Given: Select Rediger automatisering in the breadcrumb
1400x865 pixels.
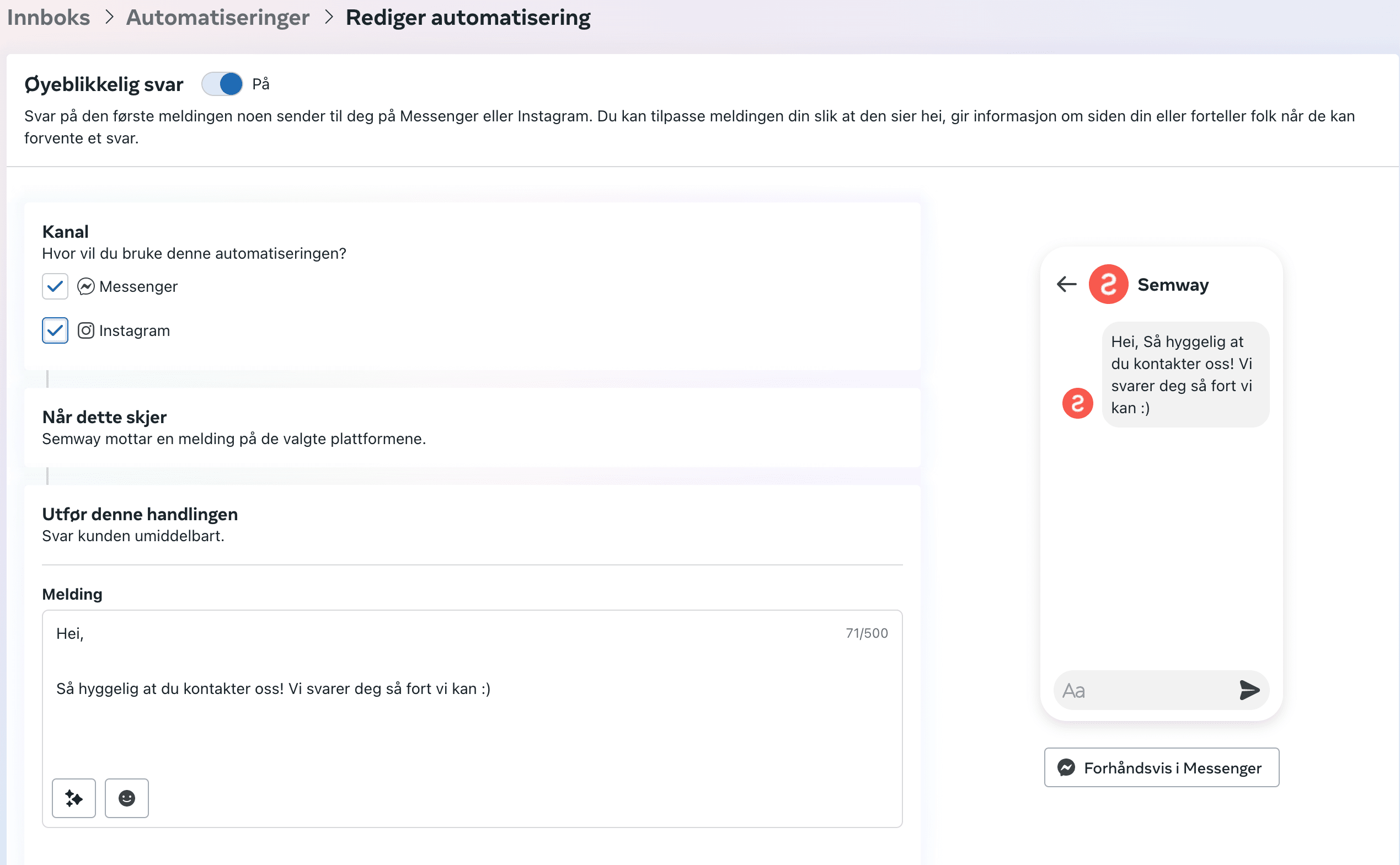Looking at the screenshot, I should tap(467, 17).
